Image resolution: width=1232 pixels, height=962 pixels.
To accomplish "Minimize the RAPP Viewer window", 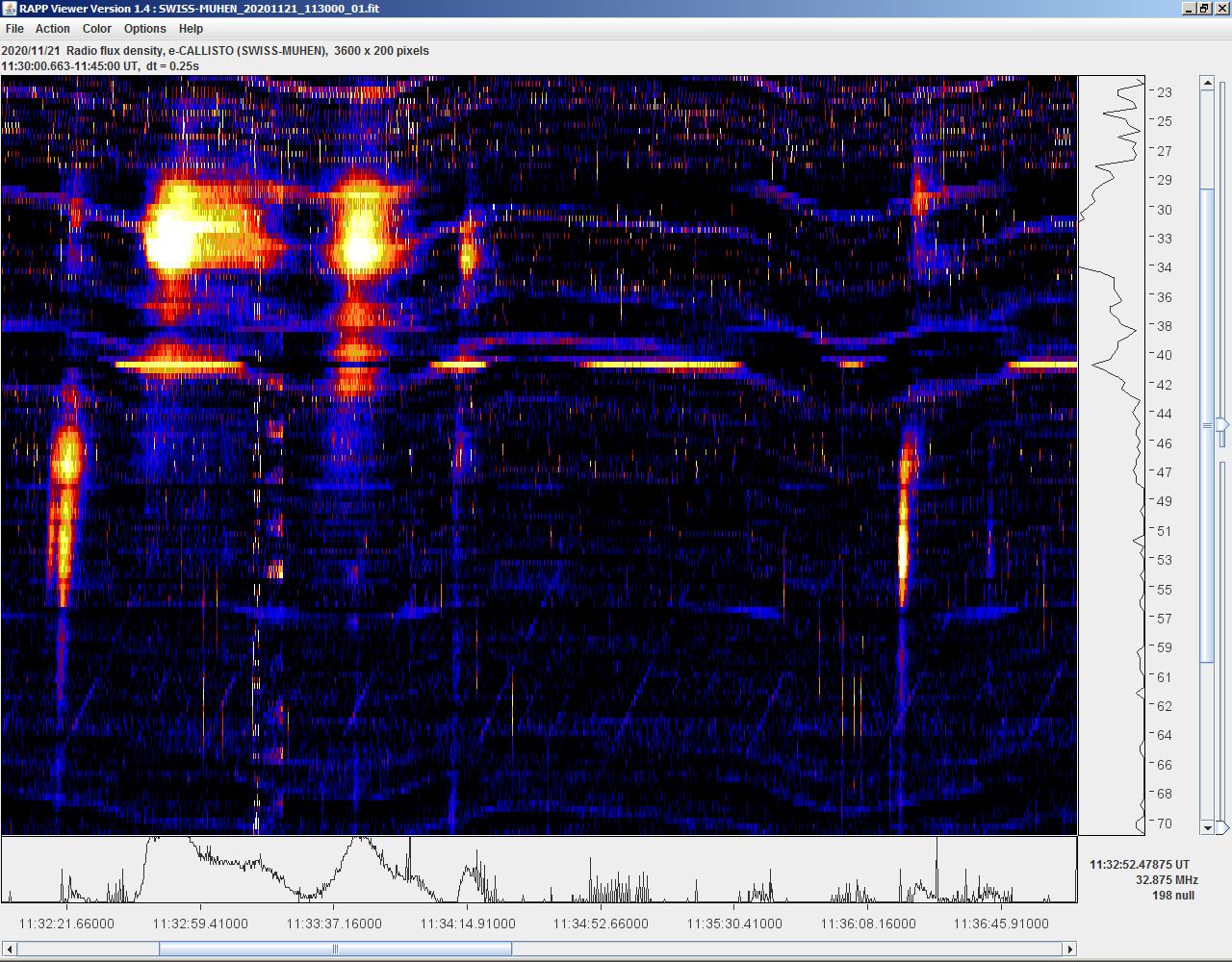I will (x=1188, y=9).
